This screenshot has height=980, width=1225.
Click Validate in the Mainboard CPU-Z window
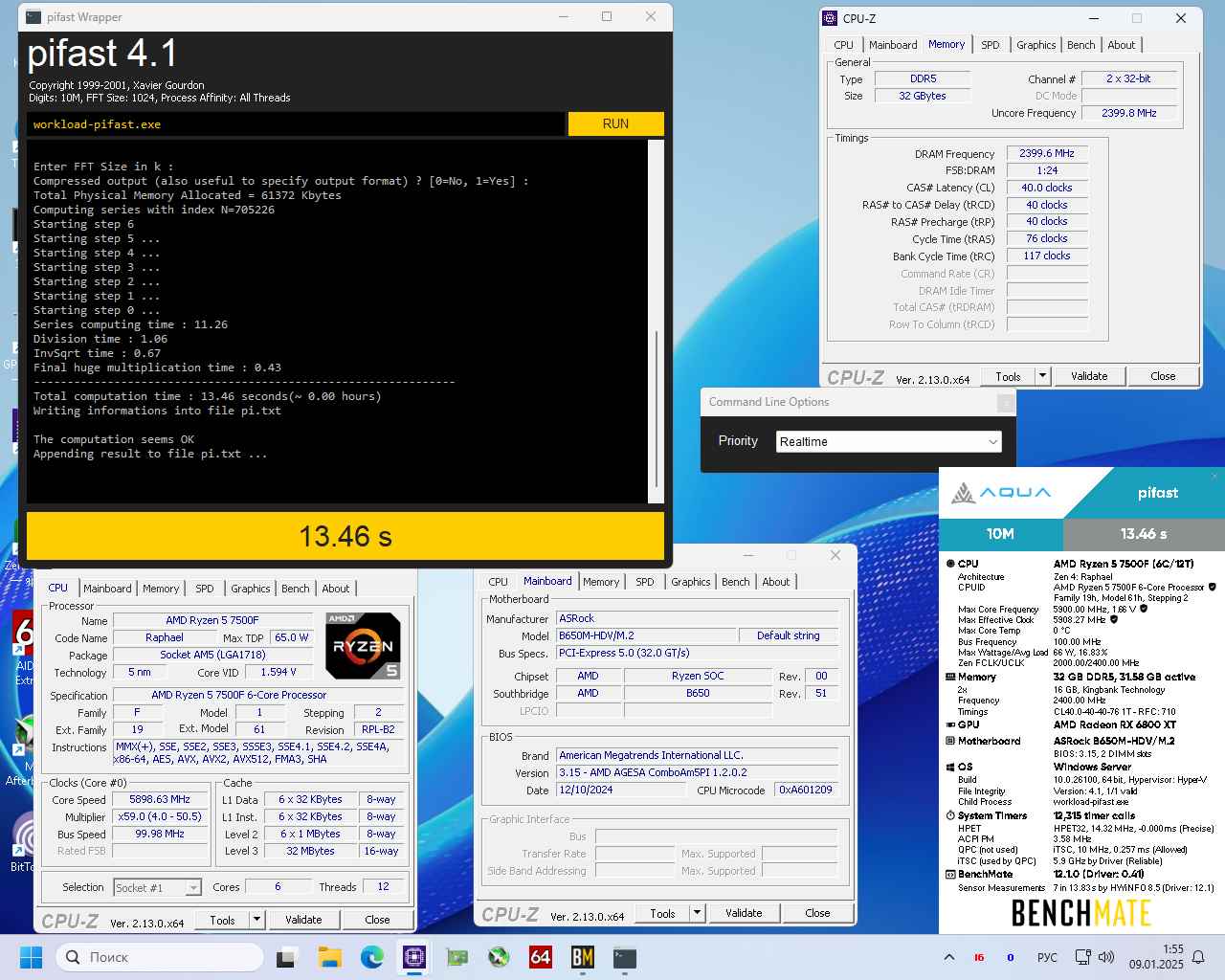coord(744,913)
